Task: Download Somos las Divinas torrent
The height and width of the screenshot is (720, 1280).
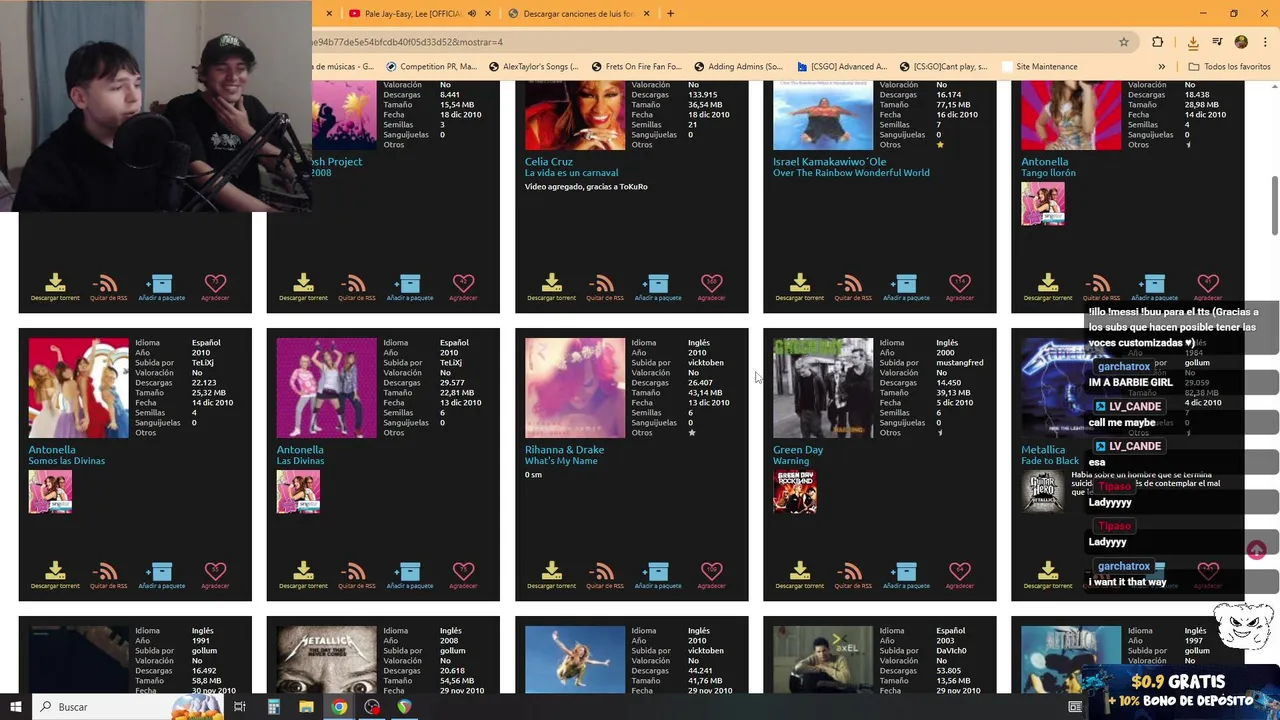Action: [56, 575]
